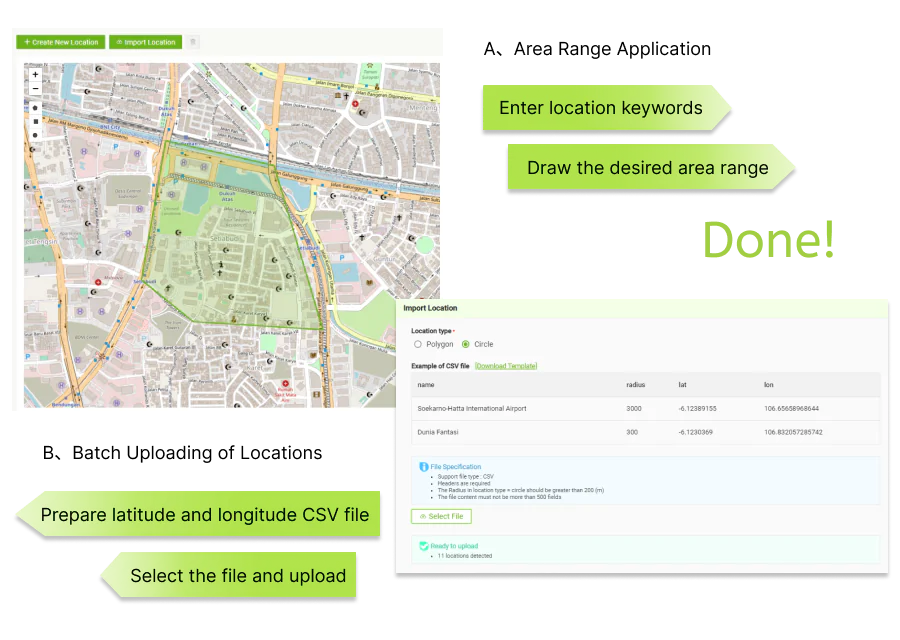Click the "Import Location" dialog title
This screenshot has height=640, width=900.
point(430,308)
